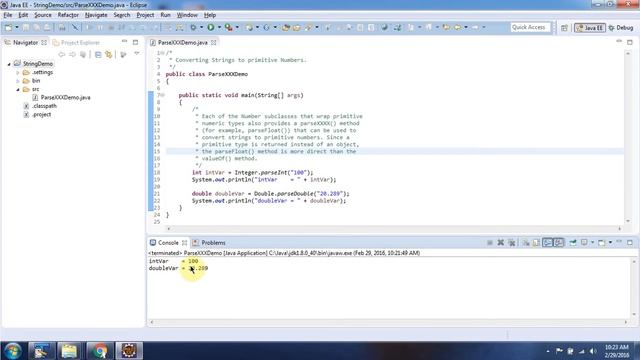Click the volume speaker tray icon
This screenshot has height=360, width=640.
(x=593, y=351)
